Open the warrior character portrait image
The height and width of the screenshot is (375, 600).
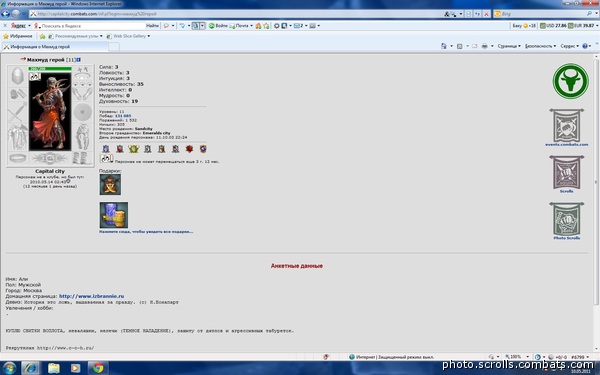pyautogui.click(x=50, y=112)
